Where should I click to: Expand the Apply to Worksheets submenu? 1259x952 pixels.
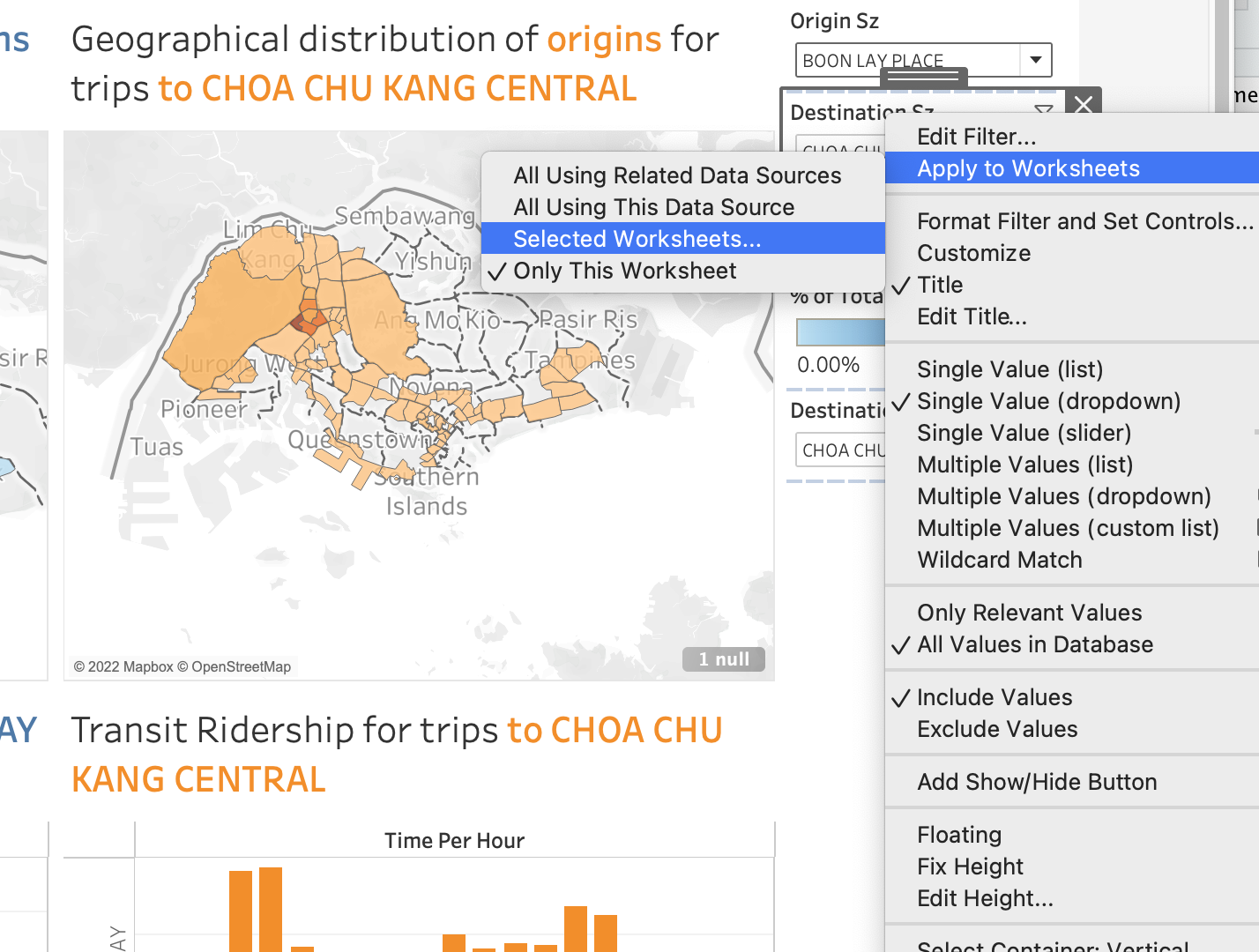tap(1028, 168)
